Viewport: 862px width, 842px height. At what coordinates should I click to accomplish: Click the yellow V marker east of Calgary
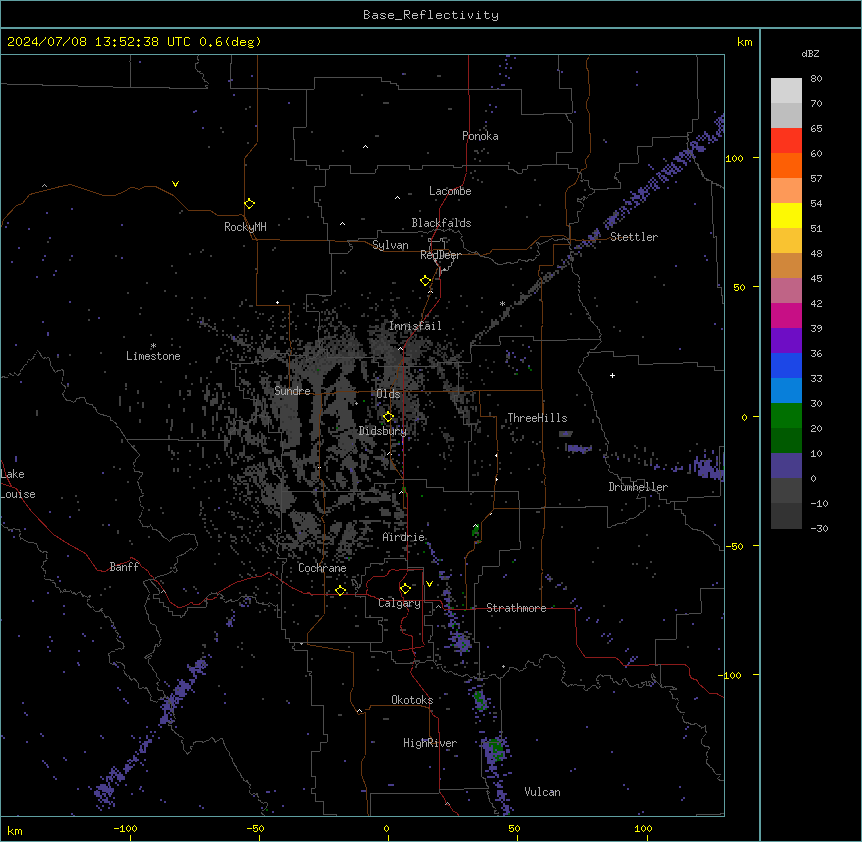pos(429,584)
